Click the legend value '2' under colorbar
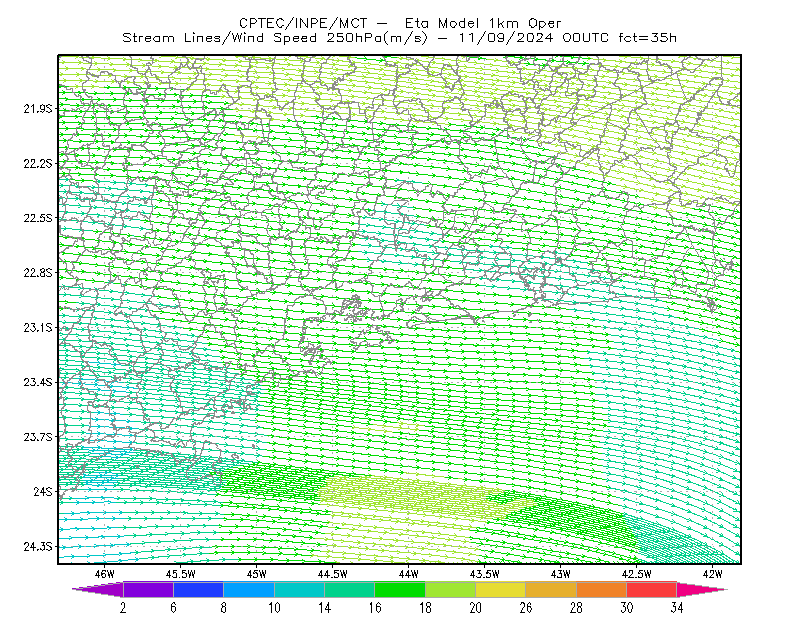800x618 pixels. pos(123,608)
